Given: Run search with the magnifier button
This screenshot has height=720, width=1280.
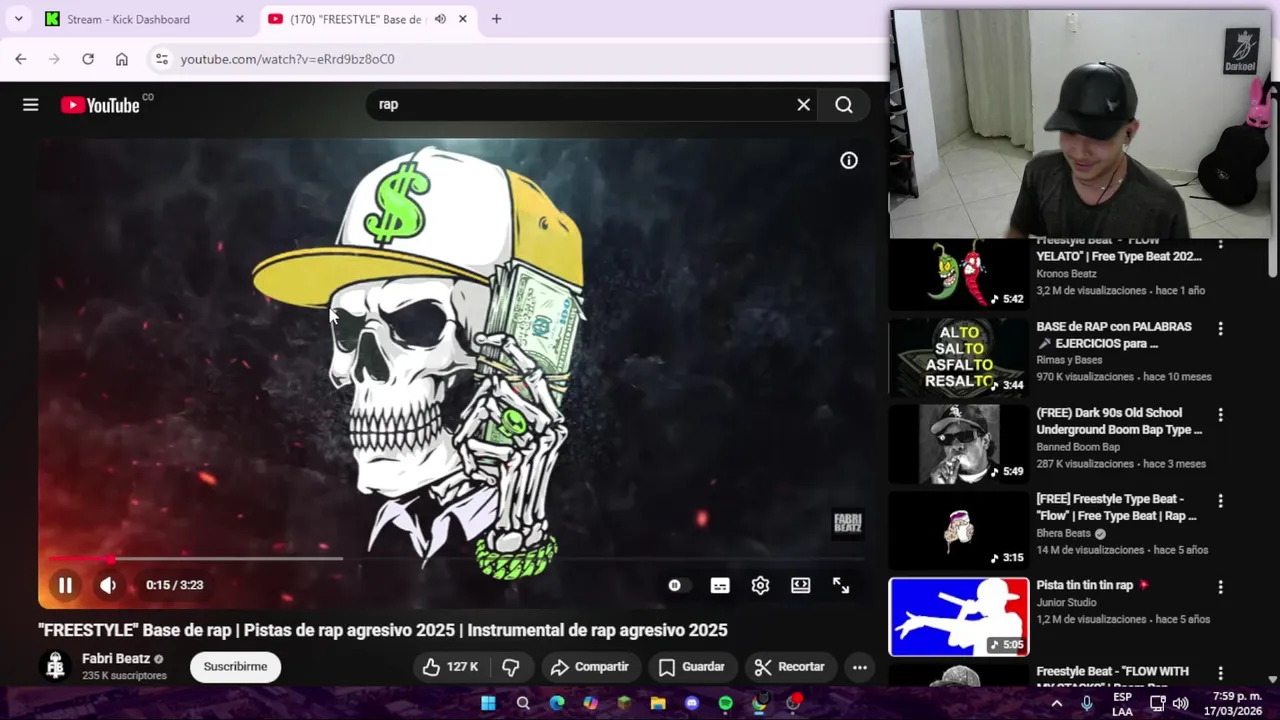Looking at the screenshot, I should [x=844, y=105].
